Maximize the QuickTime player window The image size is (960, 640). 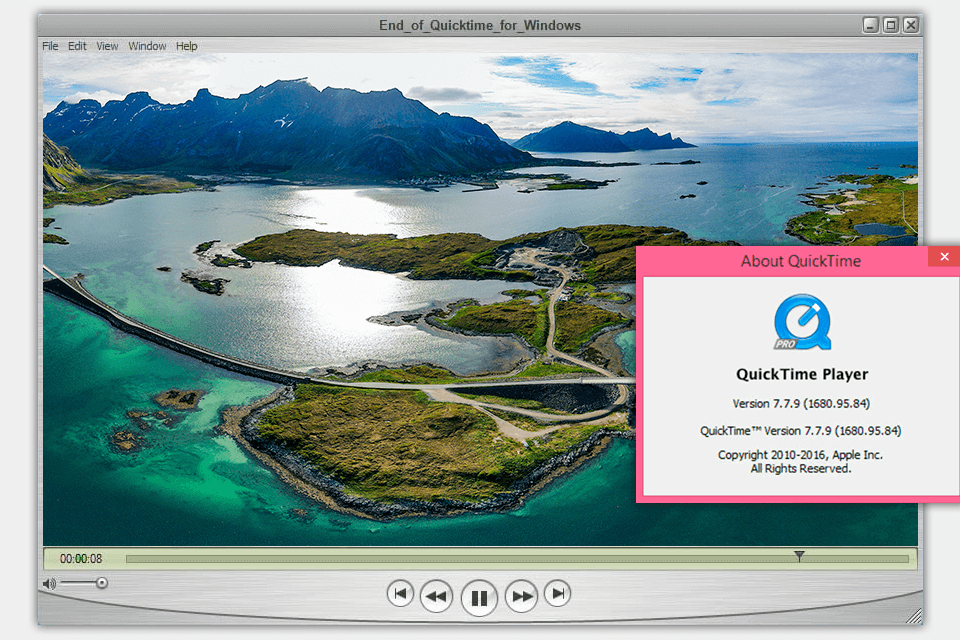point(891,25)
